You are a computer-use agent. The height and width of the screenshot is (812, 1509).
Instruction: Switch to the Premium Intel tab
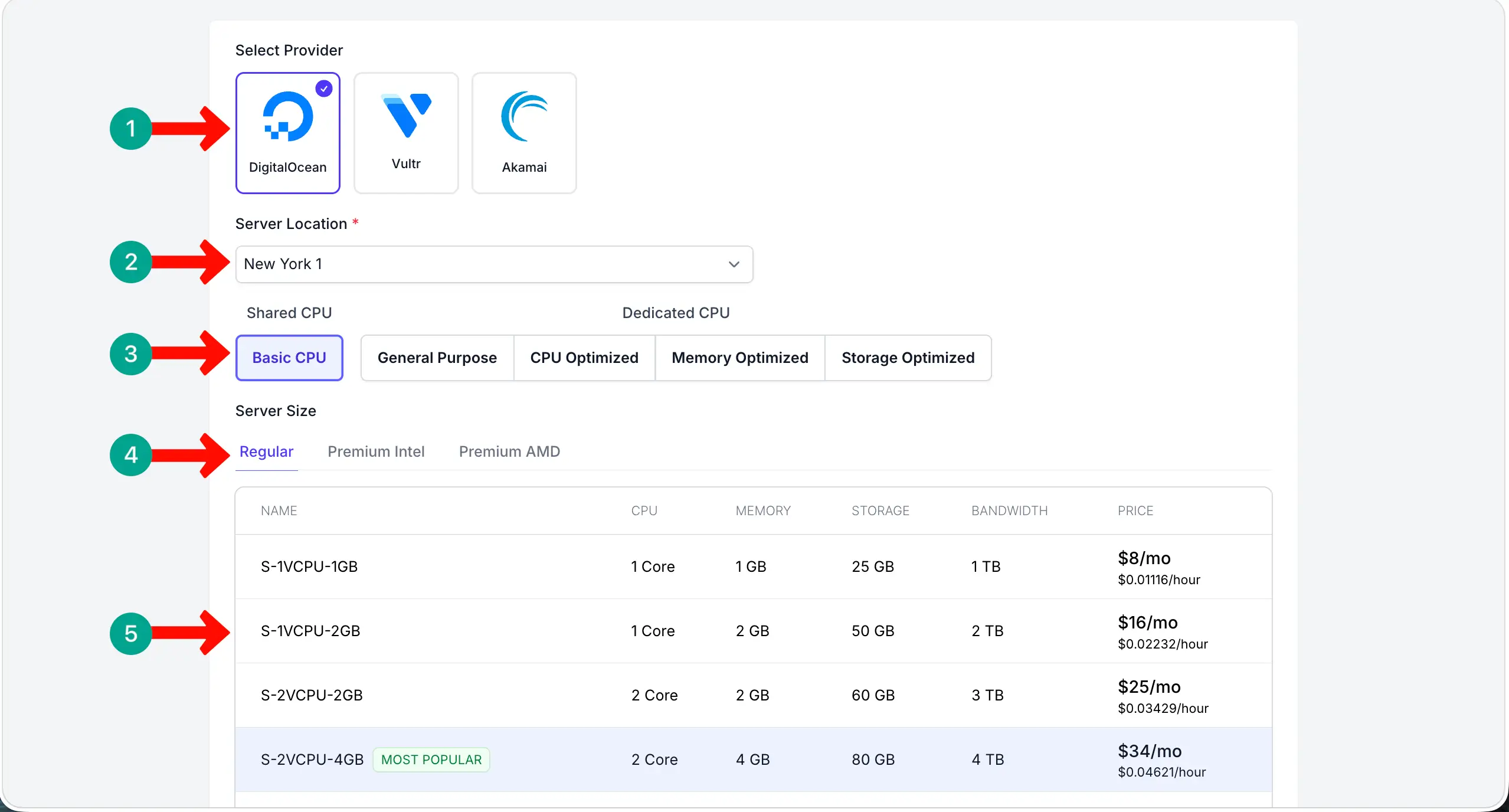376,451
